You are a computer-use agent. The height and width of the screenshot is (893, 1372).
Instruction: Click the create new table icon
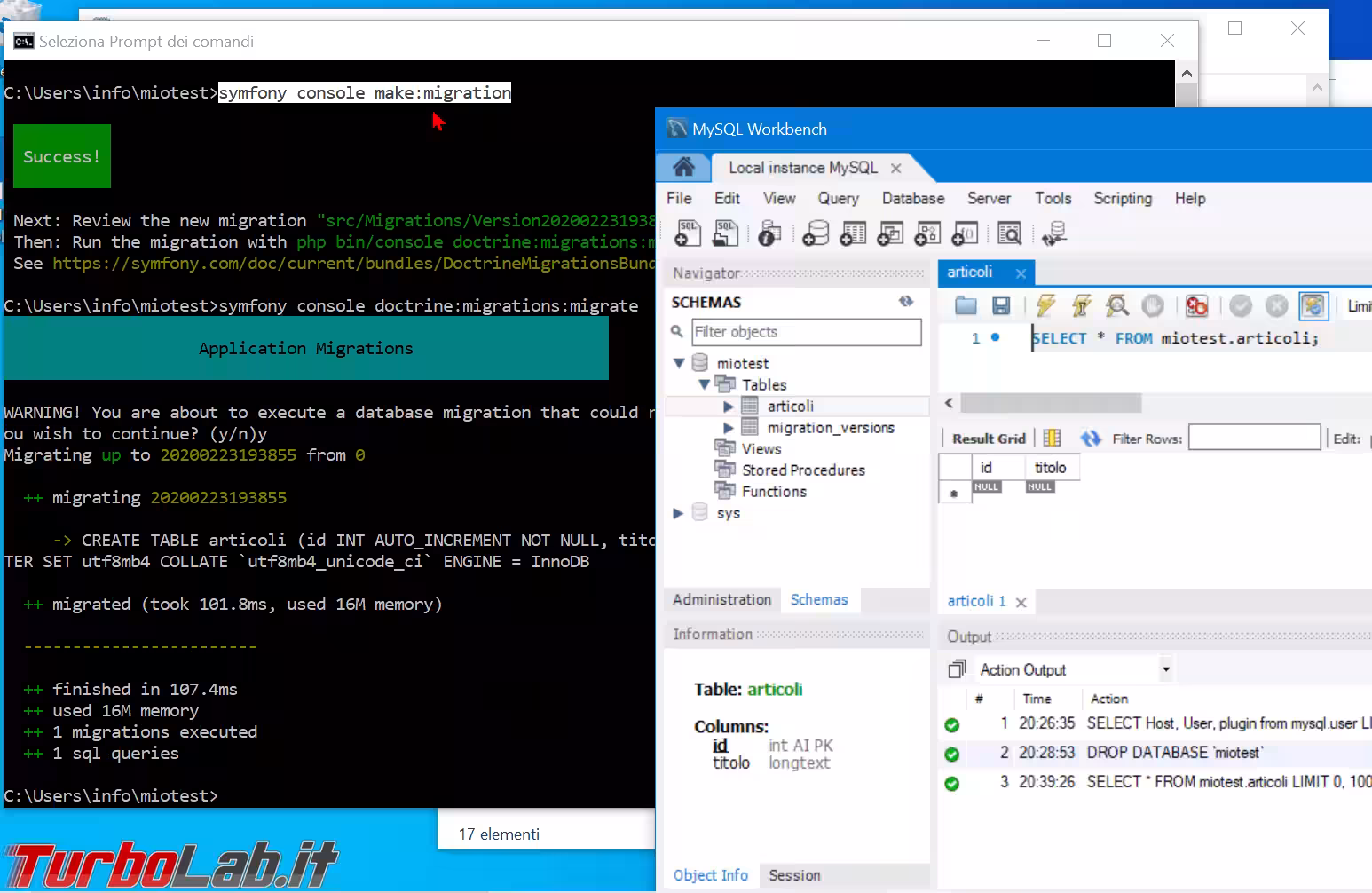(852, 233)
